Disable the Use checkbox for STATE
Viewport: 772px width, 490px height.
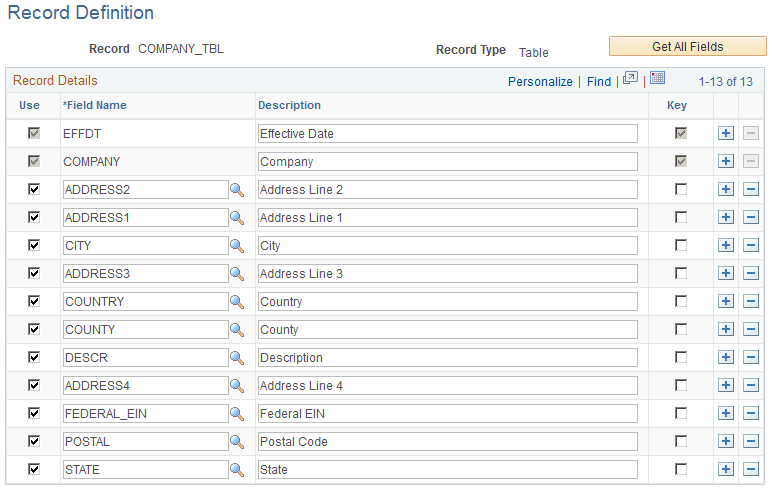coord(34,469)
